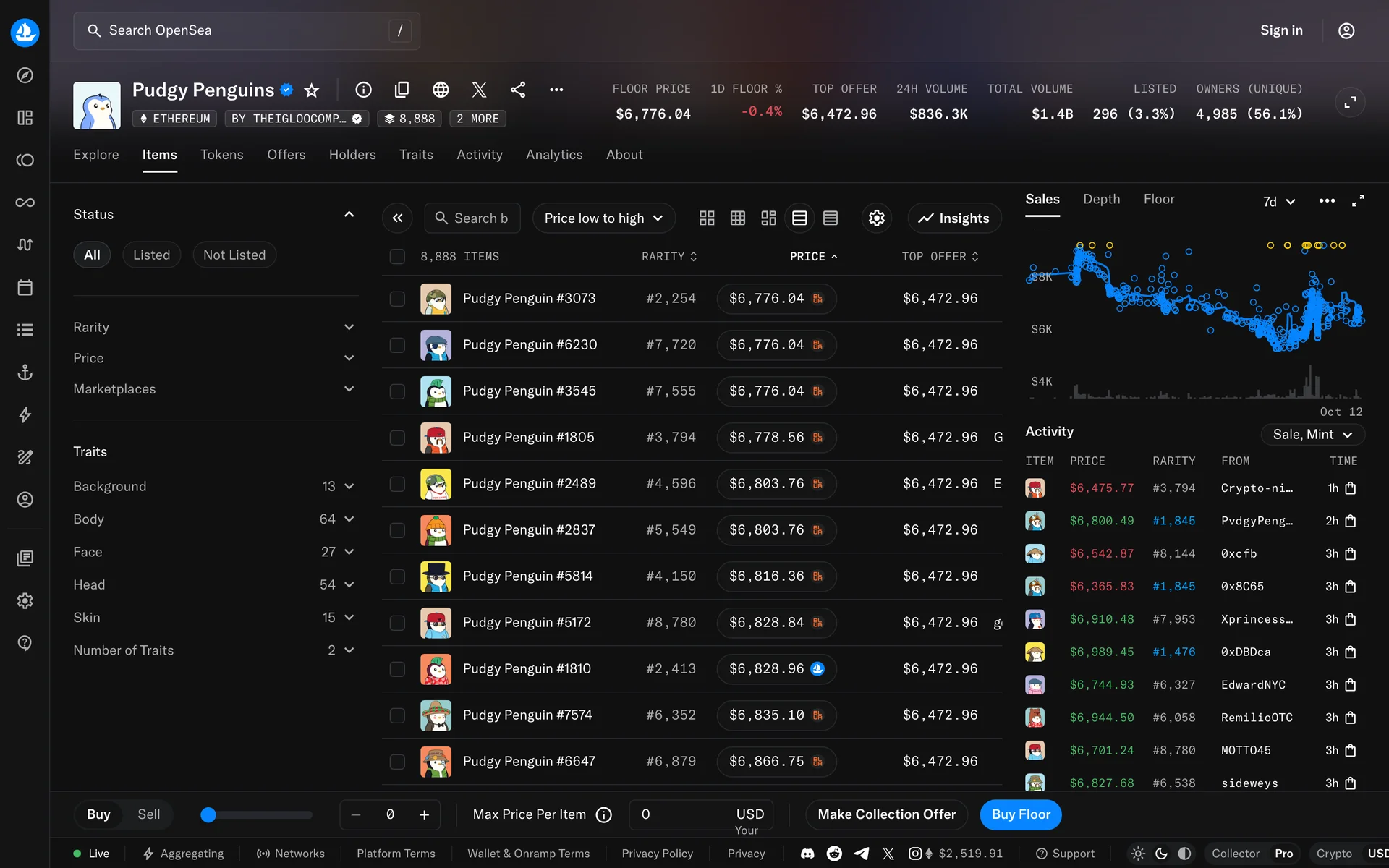1389x868 pixels.
Task: Click the Max Price Per Item USD field
Action: pyautogui.click(x=701, y=814)
